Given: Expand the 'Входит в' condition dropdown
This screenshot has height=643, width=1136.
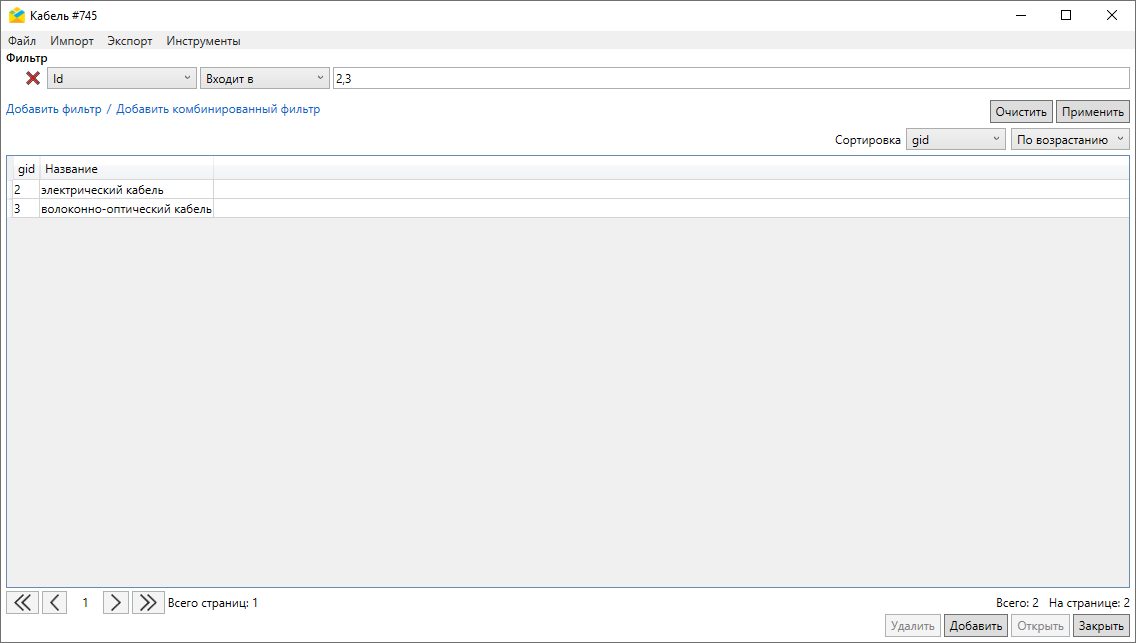Looking at the screenshot, I should coord(264,78).
